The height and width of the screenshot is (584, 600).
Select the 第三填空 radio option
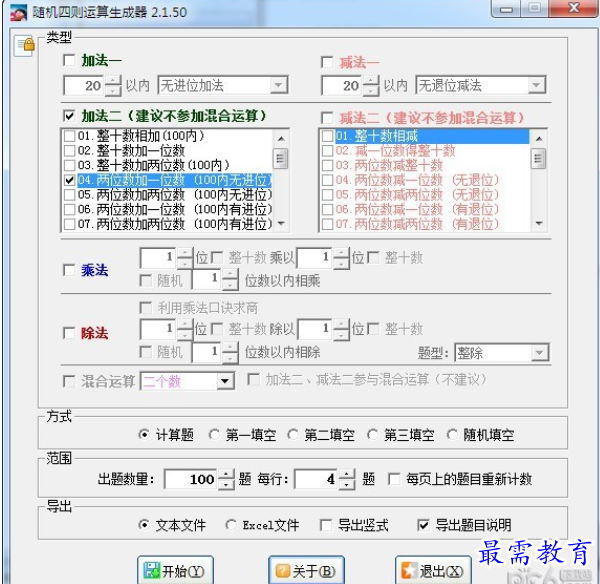coord(372,435)
